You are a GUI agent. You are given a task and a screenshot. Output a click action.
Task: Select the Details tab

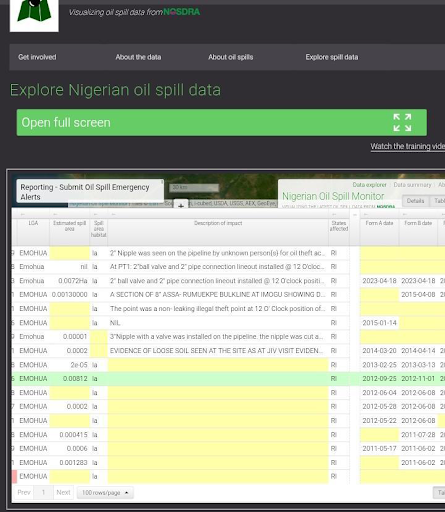[x=415, y=201]
